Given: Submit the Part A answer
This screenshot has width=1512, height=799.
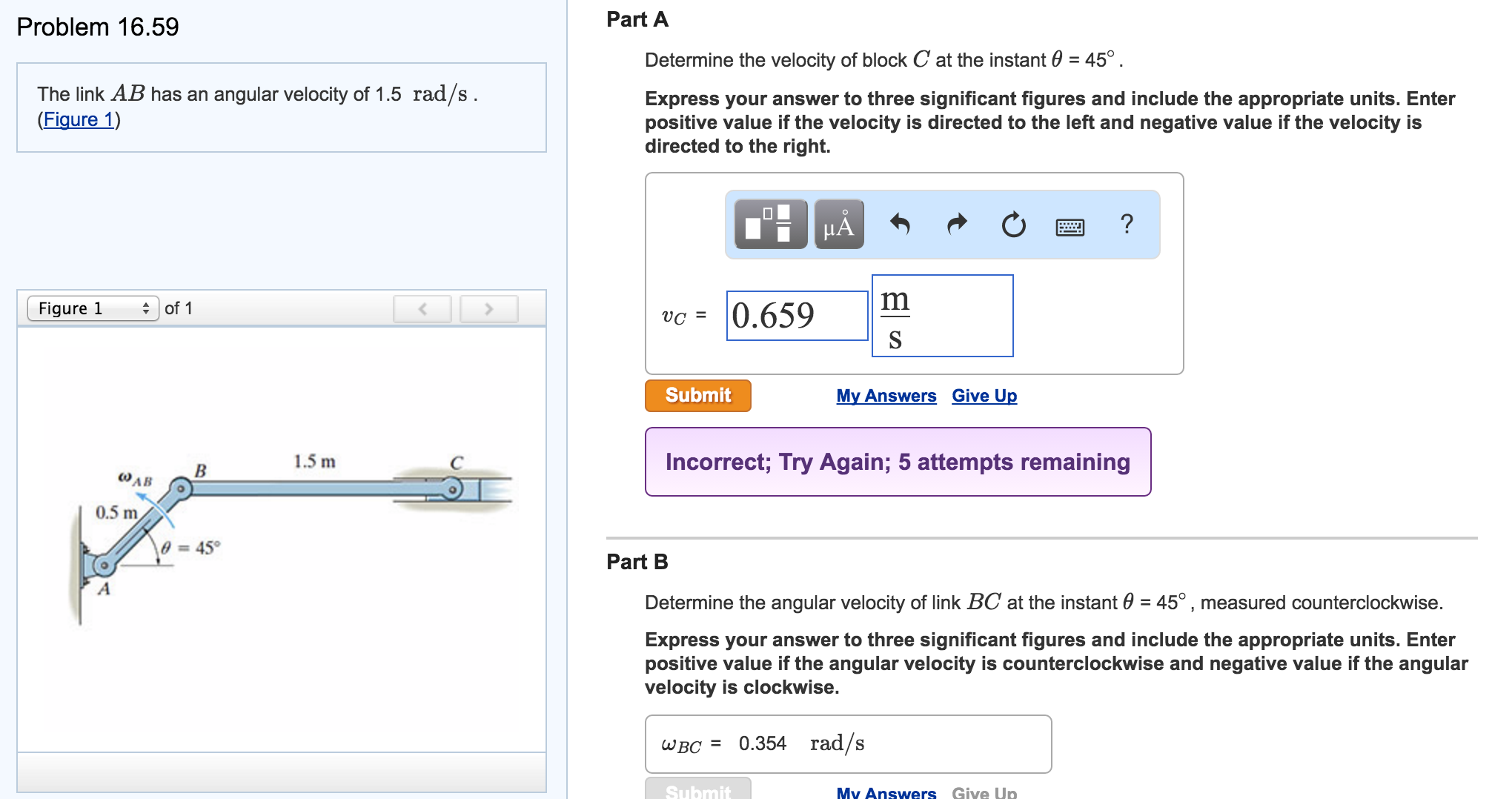Looking at the screenshot, I should click(697, 395).
